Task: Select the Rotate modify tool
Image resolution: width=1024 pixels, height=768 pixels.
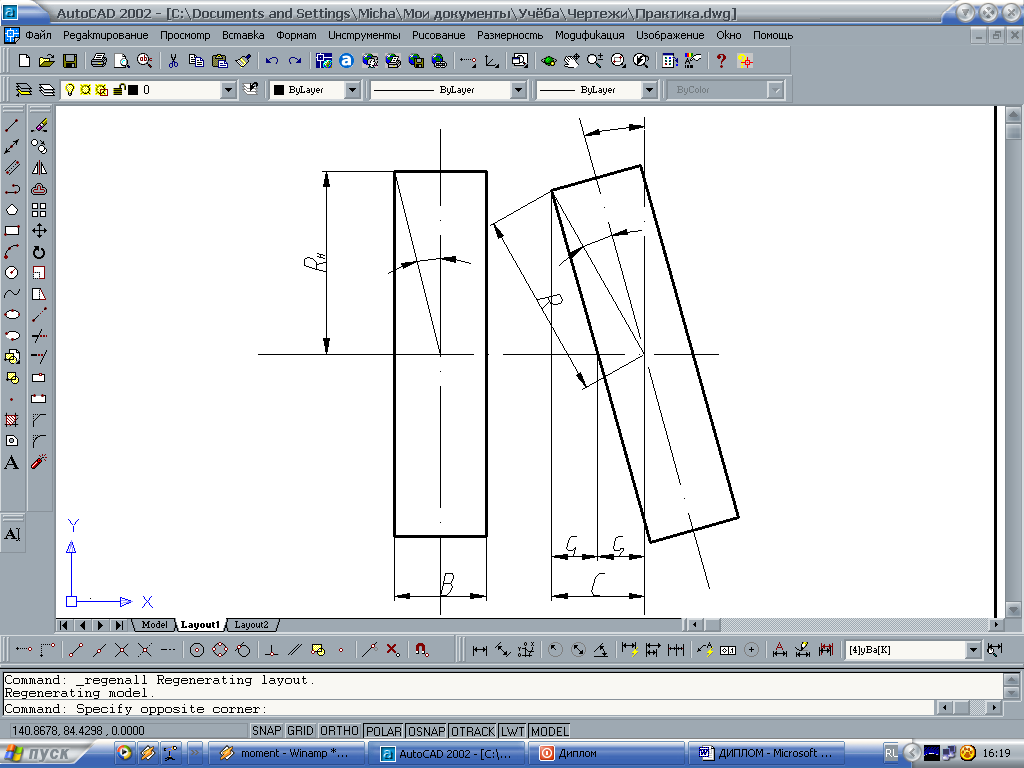Action: (x=39, y=252)
